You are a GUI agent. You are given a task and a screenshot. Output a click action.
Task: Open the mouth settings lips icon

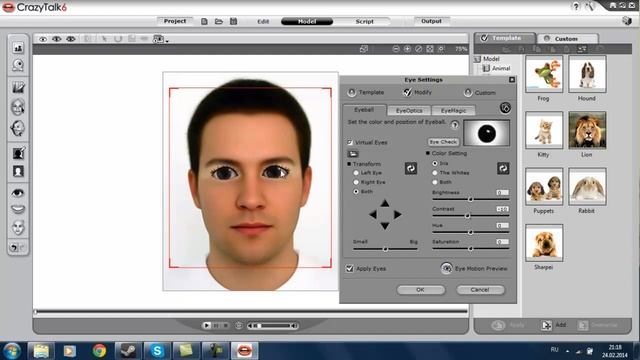tap(18, 209)
